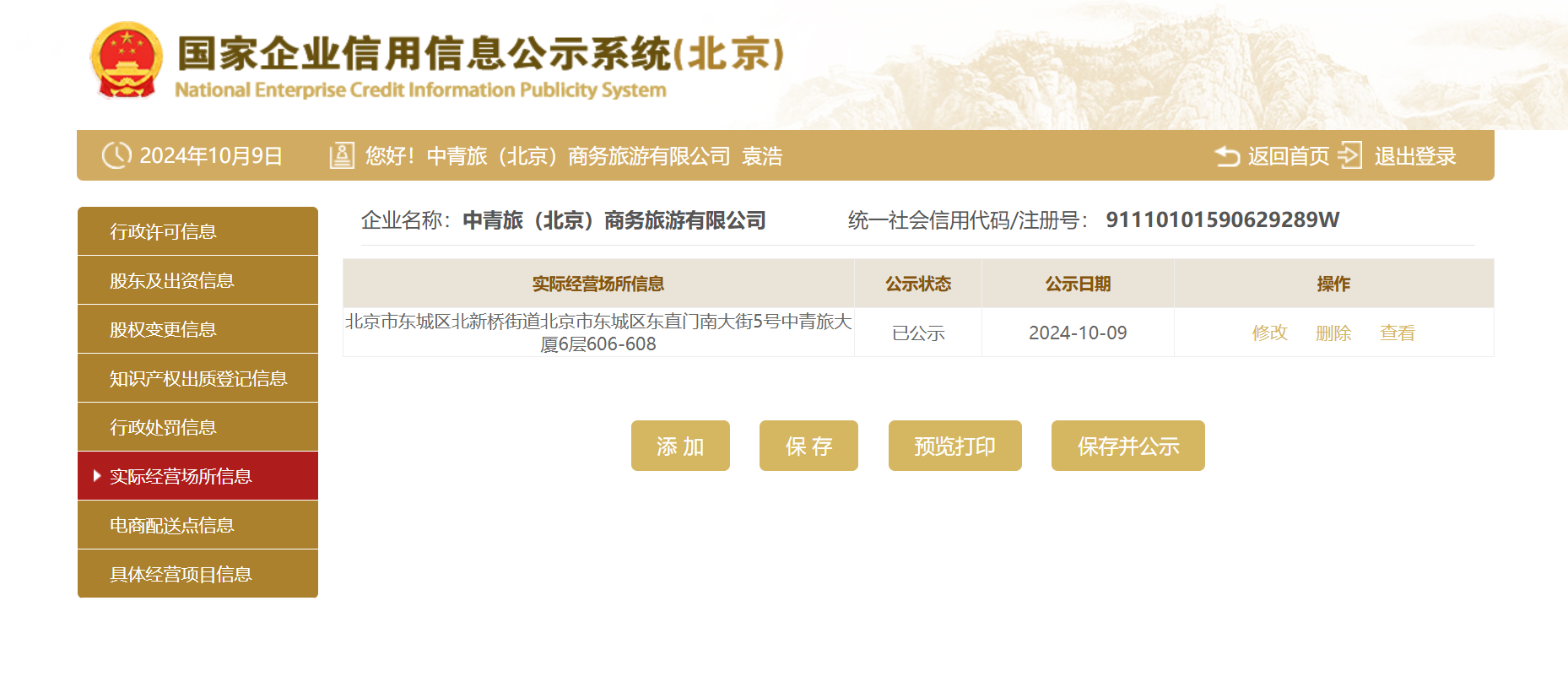Log out using 退出登录 link
The height and width of the screenshot is (682, 1568).
click(1415, 156)
